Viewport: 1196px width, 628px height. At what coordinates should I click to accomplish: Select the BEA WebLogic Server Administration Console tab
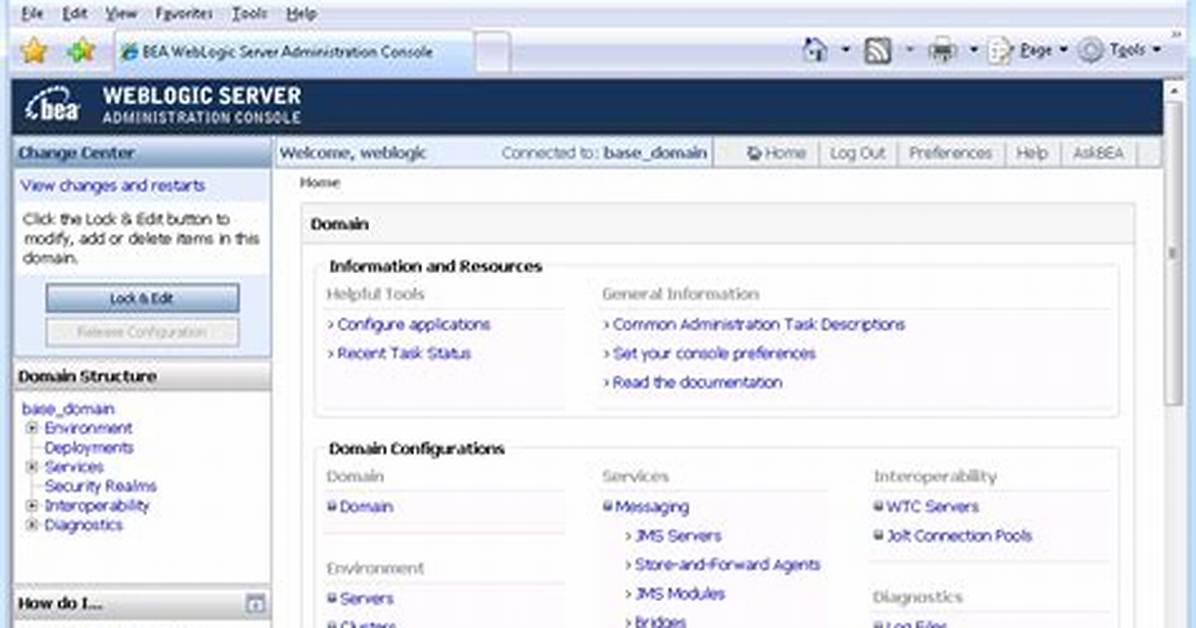coord(294,52)
